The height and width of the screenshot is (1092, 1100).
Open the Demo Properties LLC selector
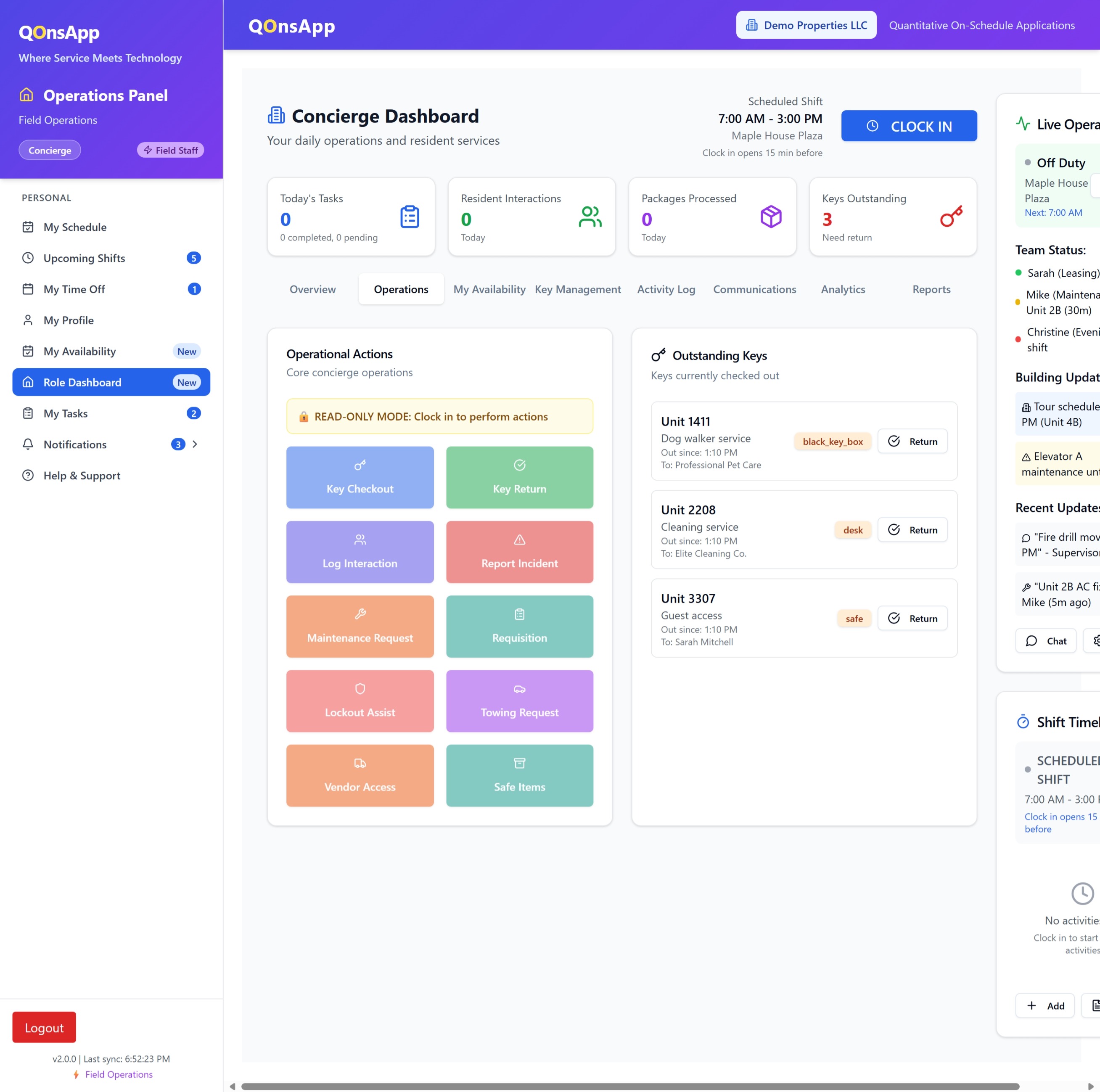(x=806, y=25)
